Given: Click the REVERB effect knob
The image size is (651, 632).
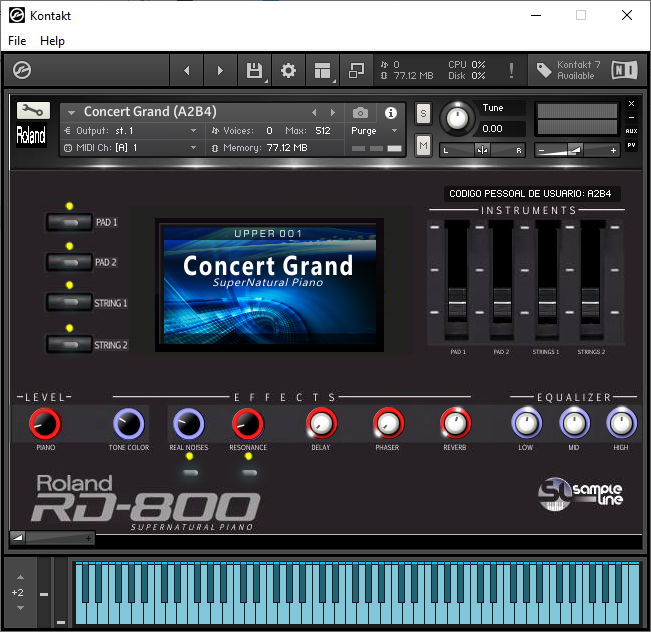Looking at the screenshot, I should click(456, 423).
